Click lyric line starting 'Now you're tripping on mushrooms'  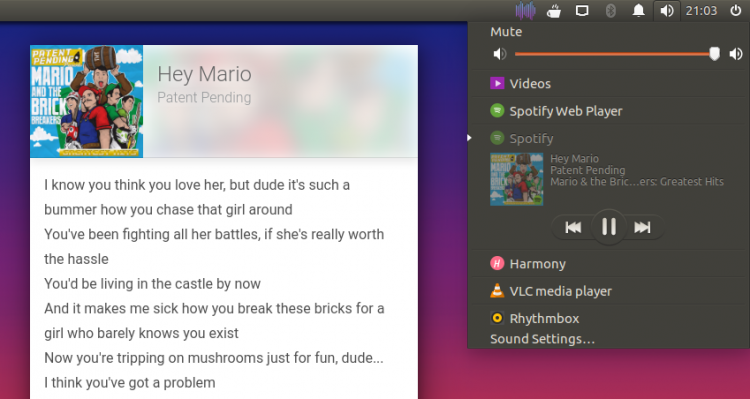point(214,358)
